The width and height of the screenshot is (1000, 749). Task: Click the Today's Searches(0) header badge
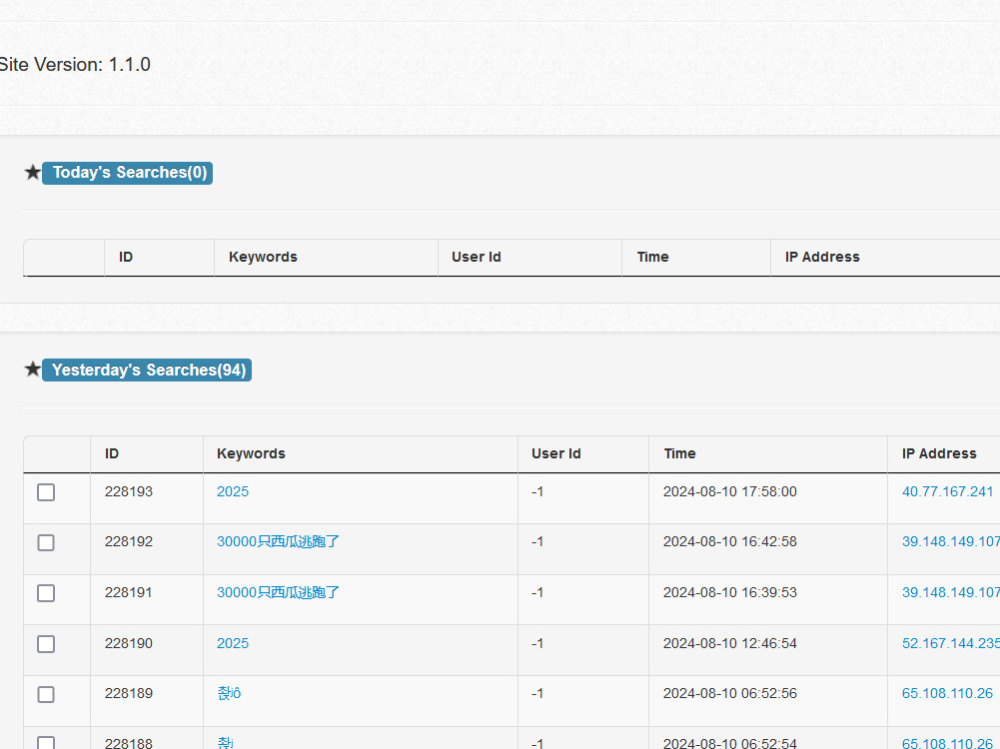point(127,172)
